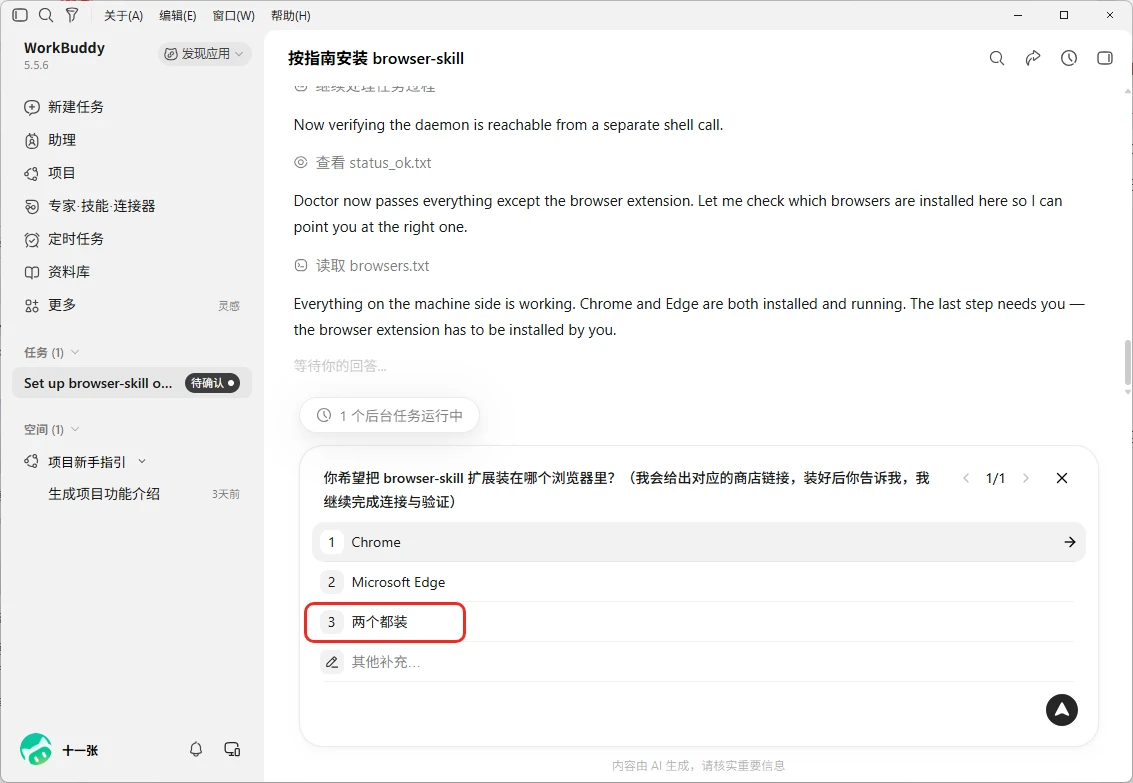
Task: Click the terminal icon beside browsers.txt
Action: [301, 266]
